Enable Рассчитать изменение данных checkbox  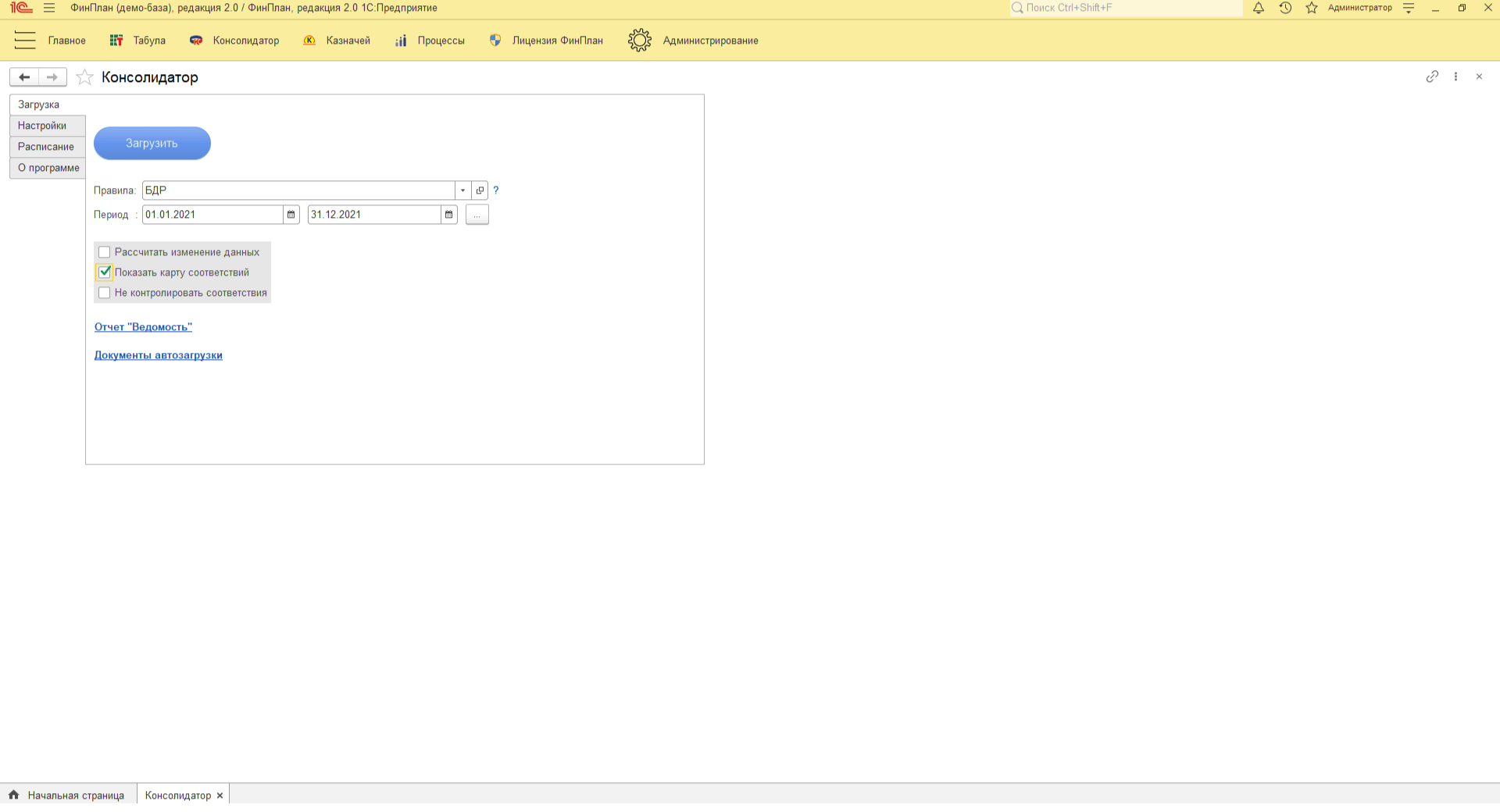click(x=105, y=252)
